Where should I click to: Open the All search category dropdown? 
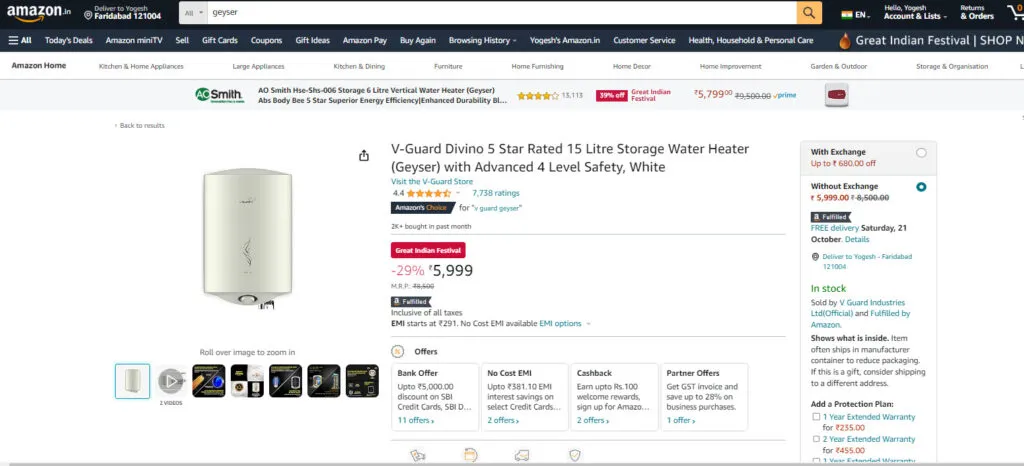[193, 12]
